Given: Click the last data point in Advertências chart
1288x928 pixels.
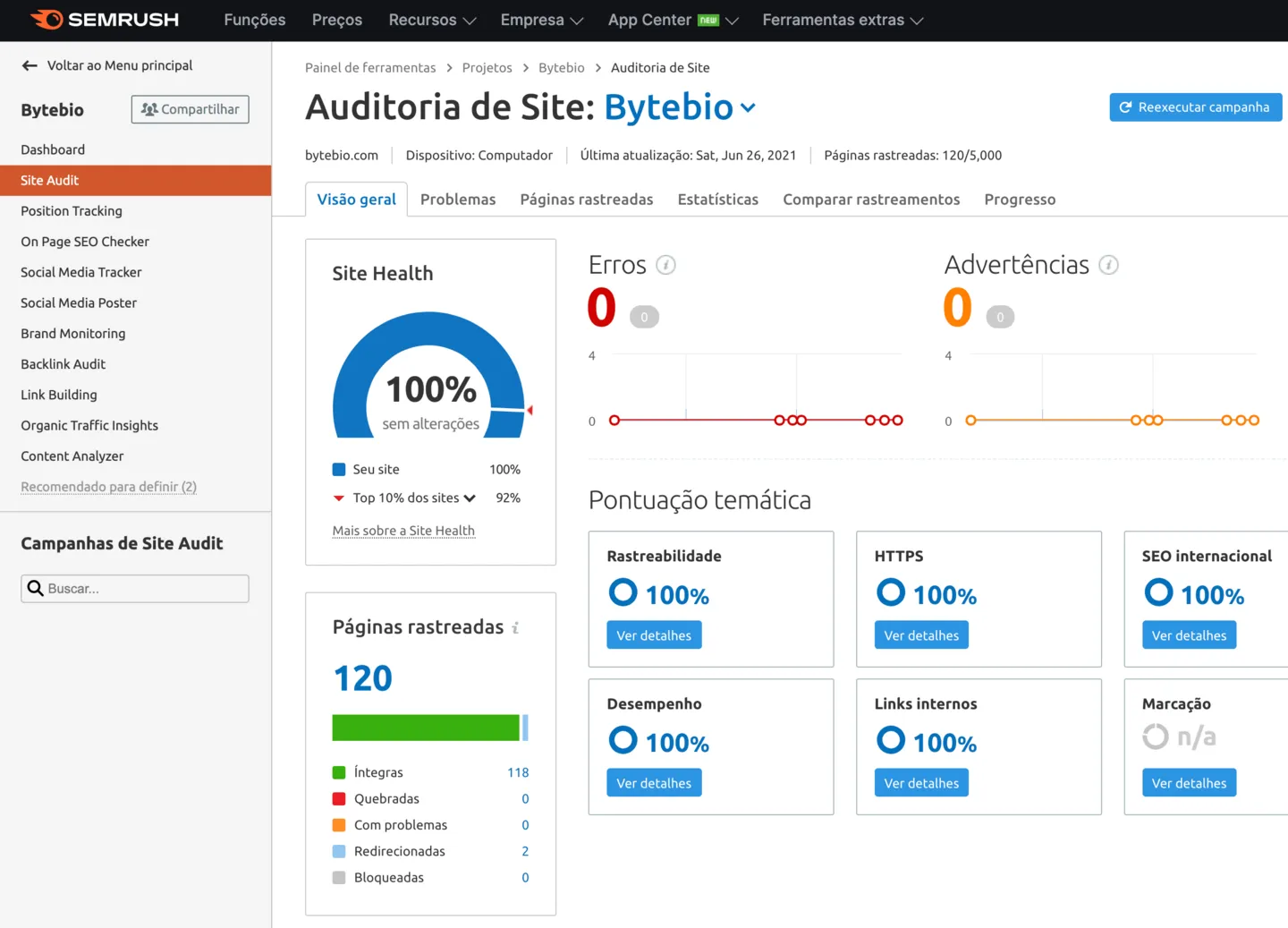Looking at the screenshot, I should (x=1254, y=420).
